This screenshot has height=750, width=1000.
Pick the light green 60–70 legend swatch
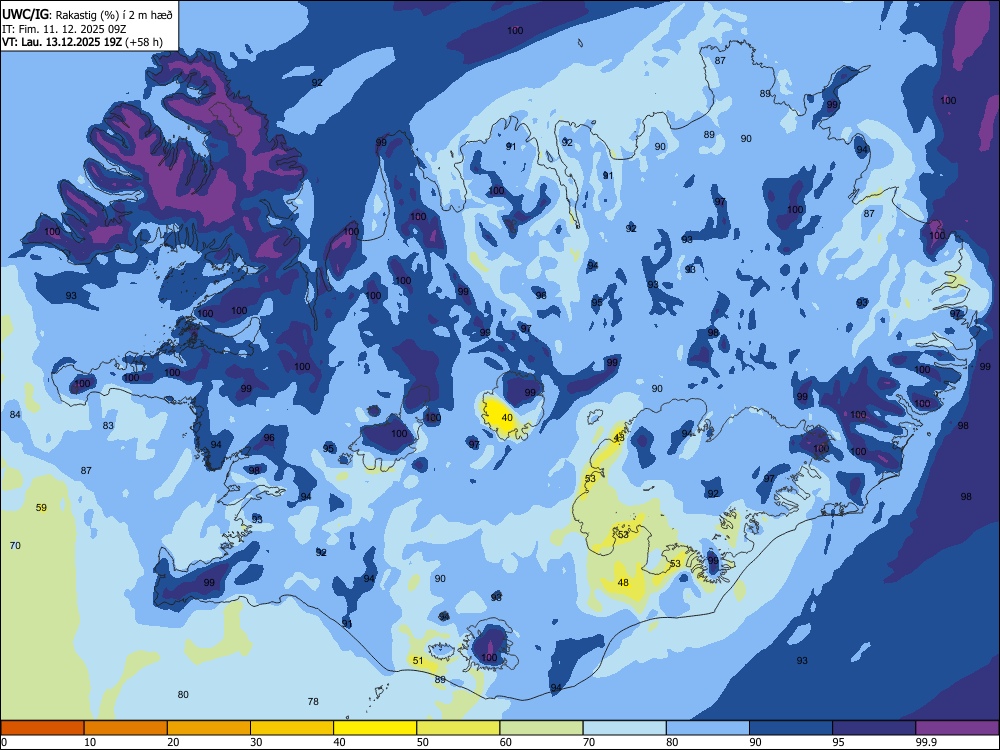[x=541, y=728]
